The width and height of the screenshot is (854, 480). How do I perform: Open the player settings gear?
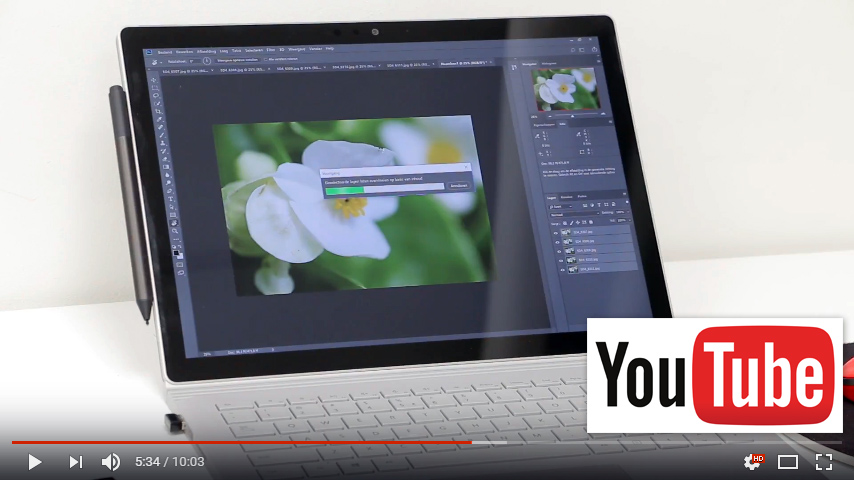(x=752, y=462)
